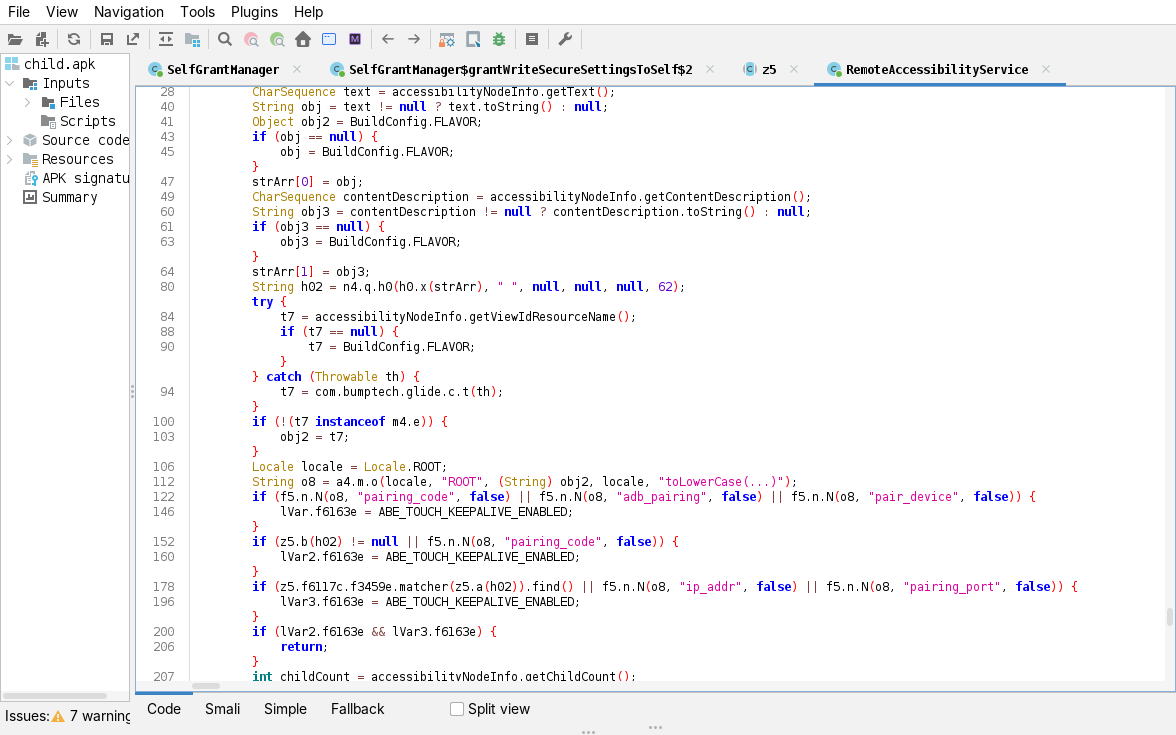Click the warning triangle in Issues

58,716
